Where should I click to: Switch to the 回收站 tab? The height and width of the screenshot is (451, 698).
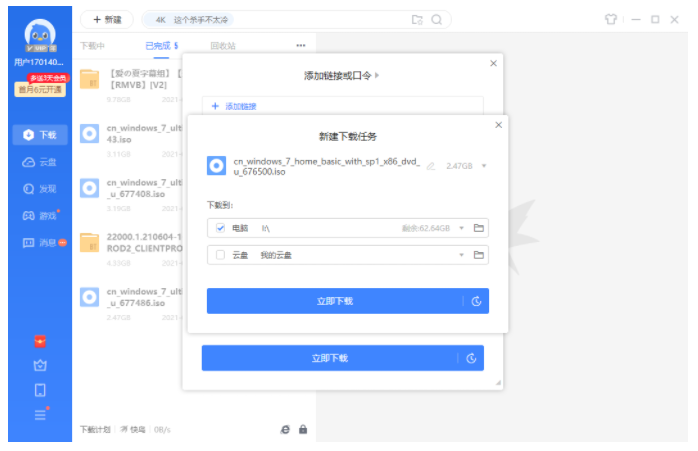[x=223, y=46]
